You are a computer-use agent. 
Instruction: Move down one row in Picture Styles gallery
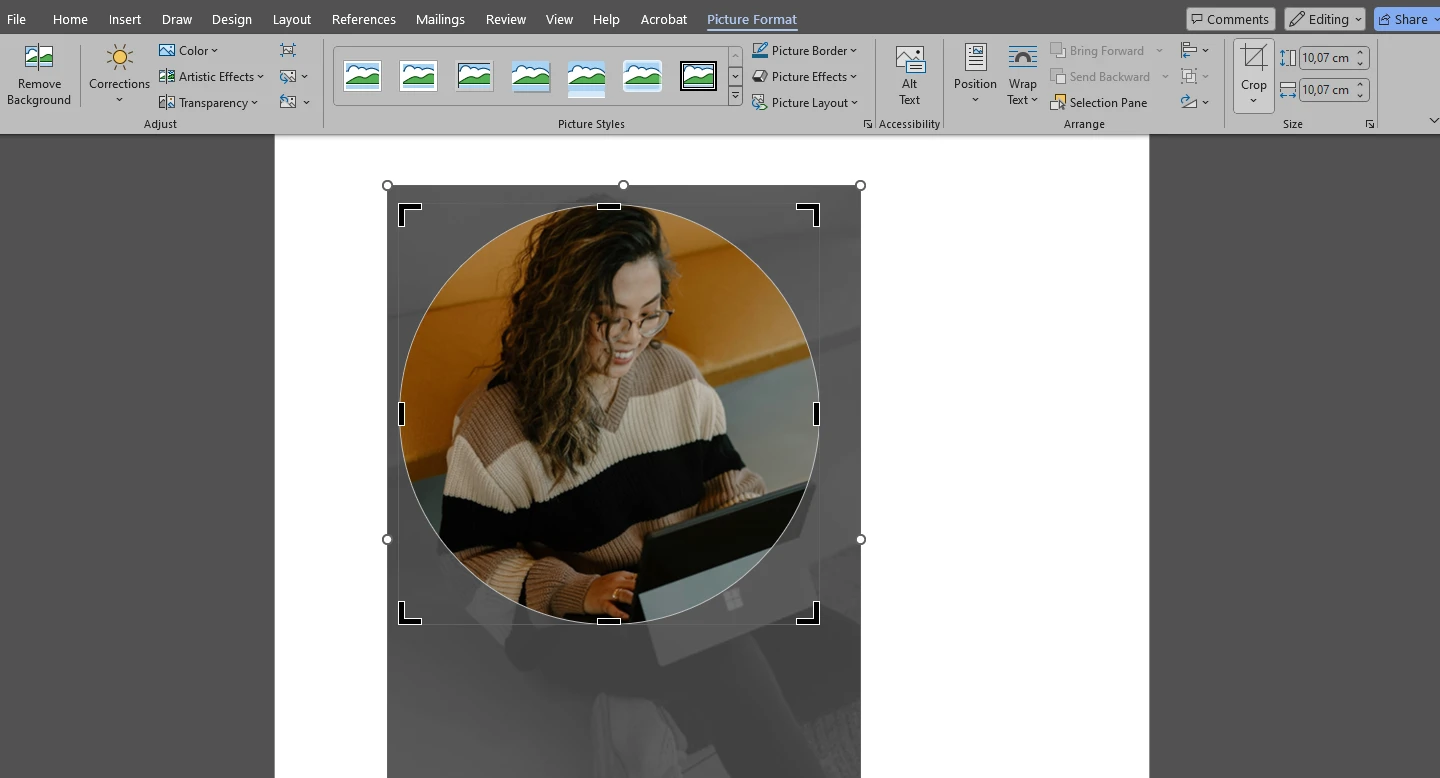(x=735, y=76)
